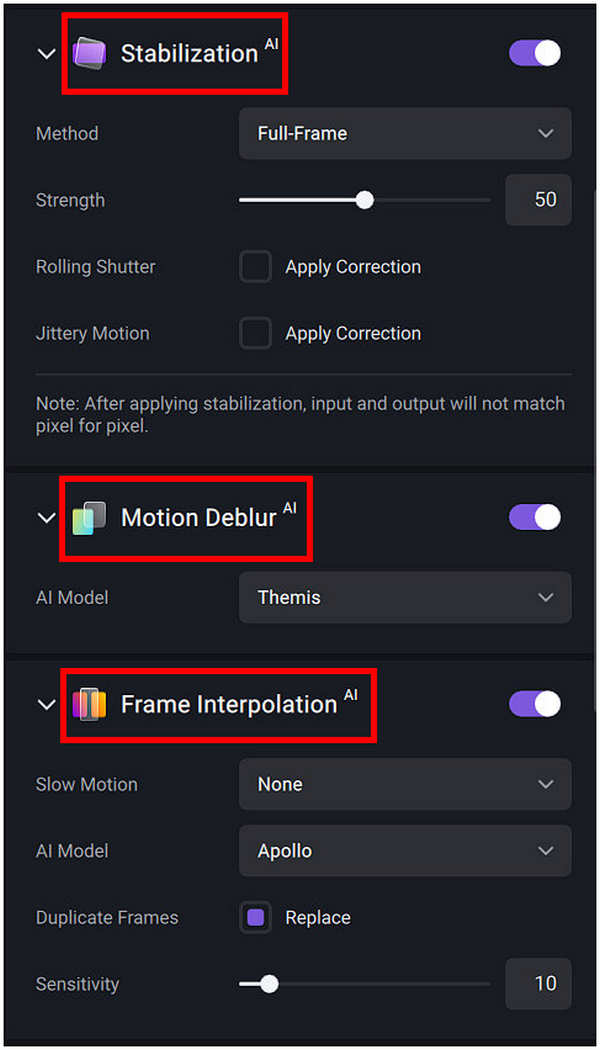Click the Stabilization purple frames icon

(x=91, y=53)
